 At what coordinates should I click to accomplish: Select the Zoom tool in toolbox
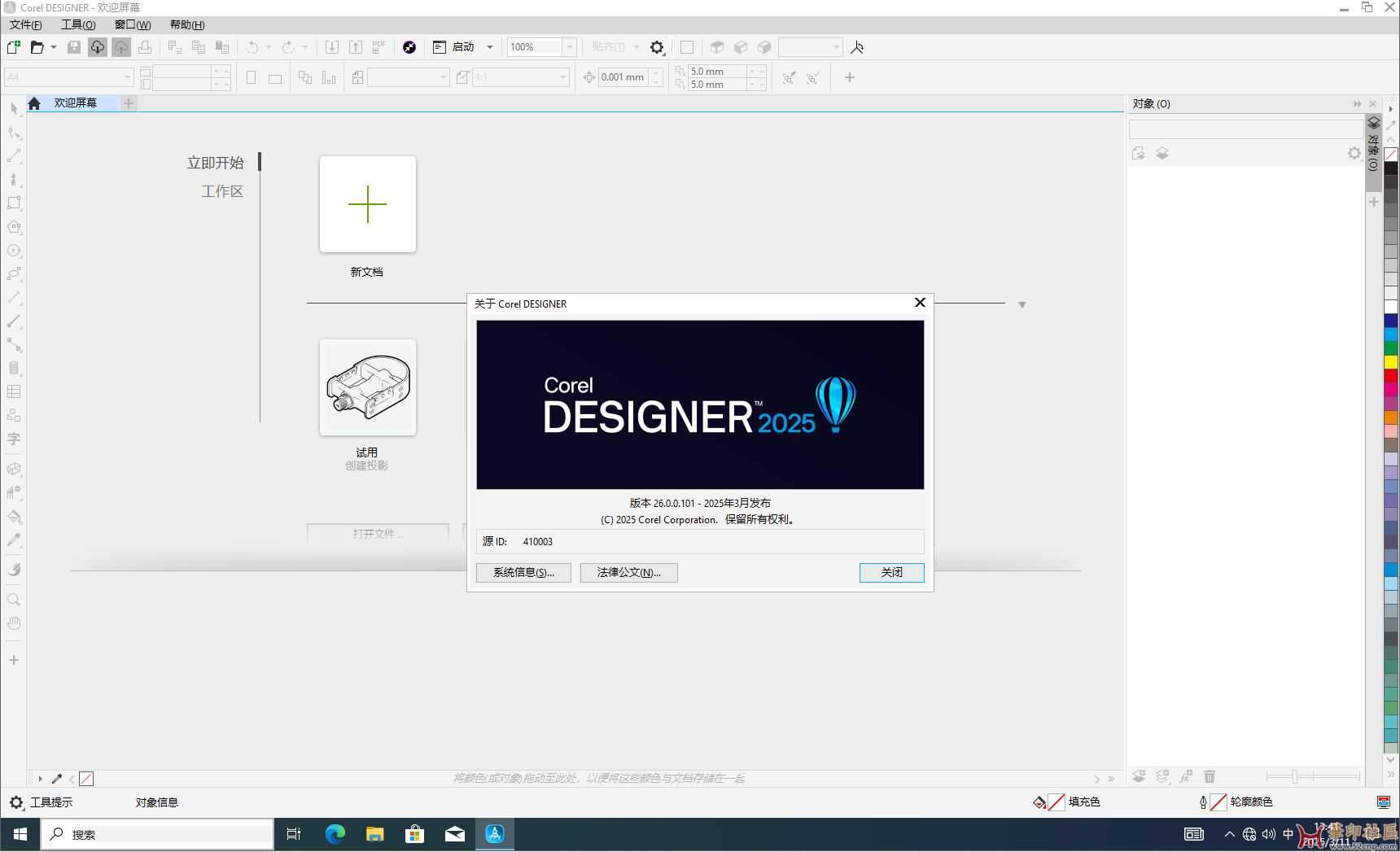14,600
